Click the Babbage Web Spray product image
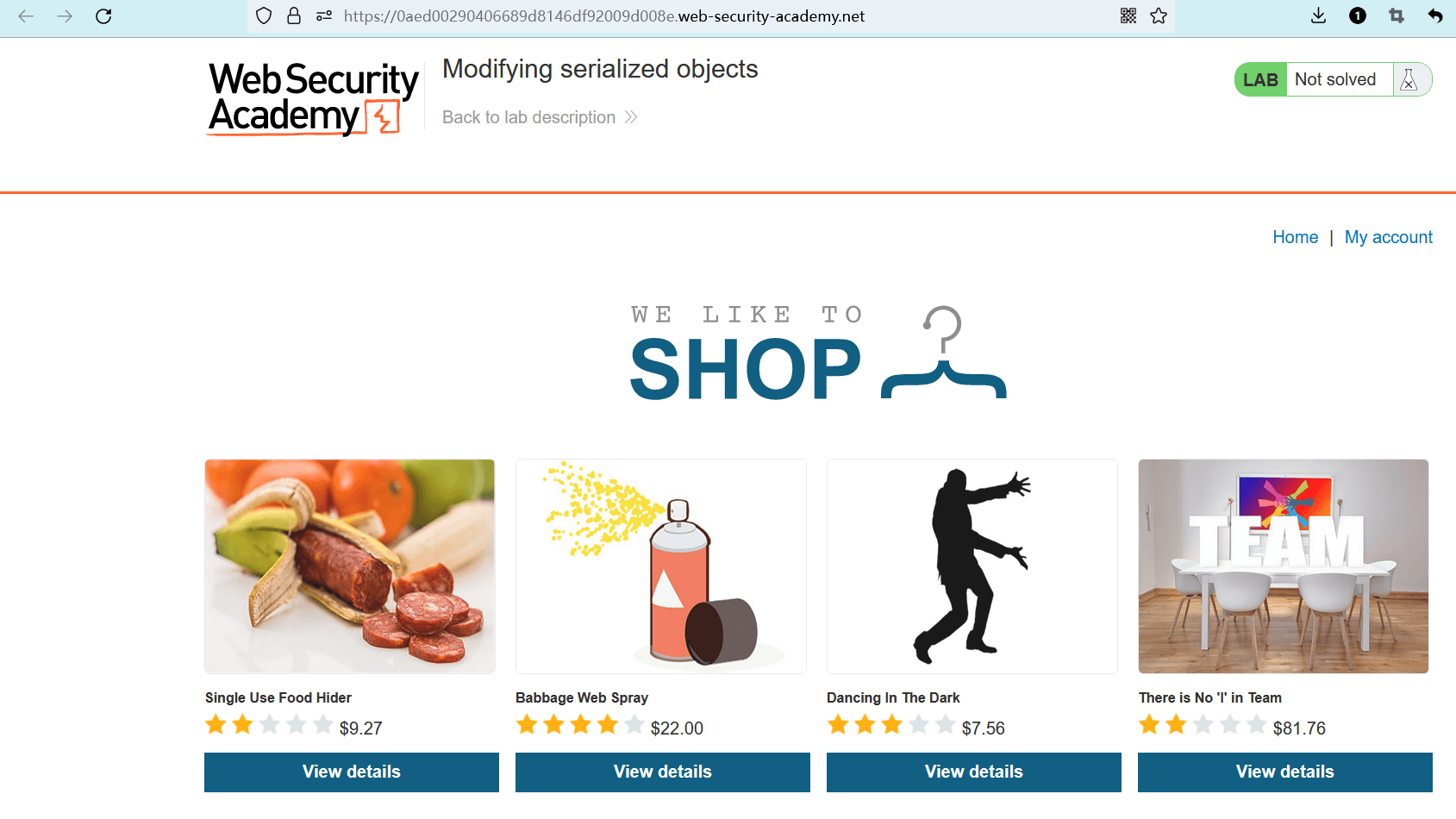Screen dimensions: 1456x819 (660, 566)
